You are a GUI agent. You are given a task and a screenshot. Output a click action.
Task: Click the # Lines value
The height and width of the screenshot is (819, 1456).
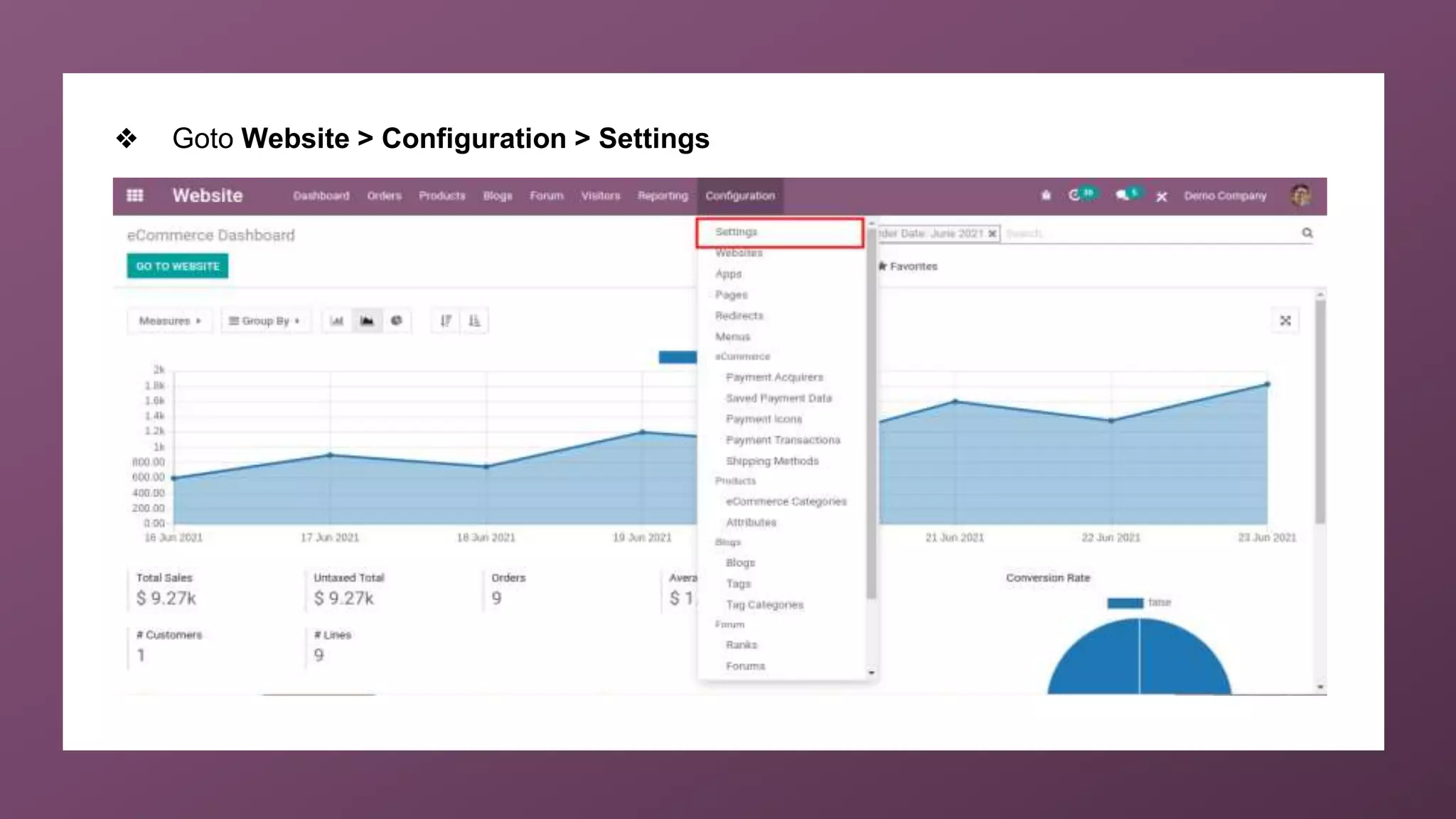click(x=318, y=655)
